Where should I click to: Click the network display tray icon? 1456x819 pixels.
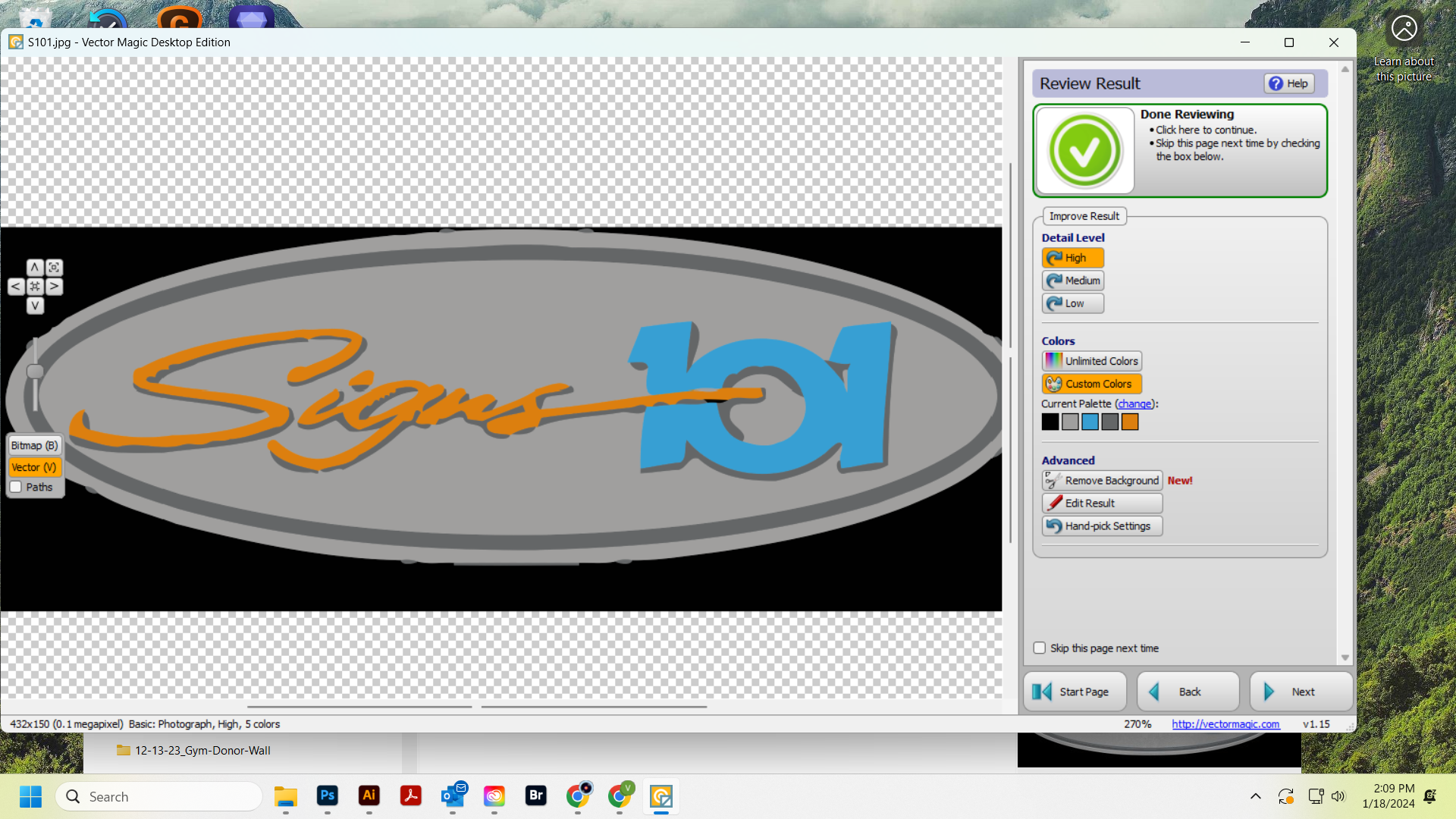[1316, 796]
